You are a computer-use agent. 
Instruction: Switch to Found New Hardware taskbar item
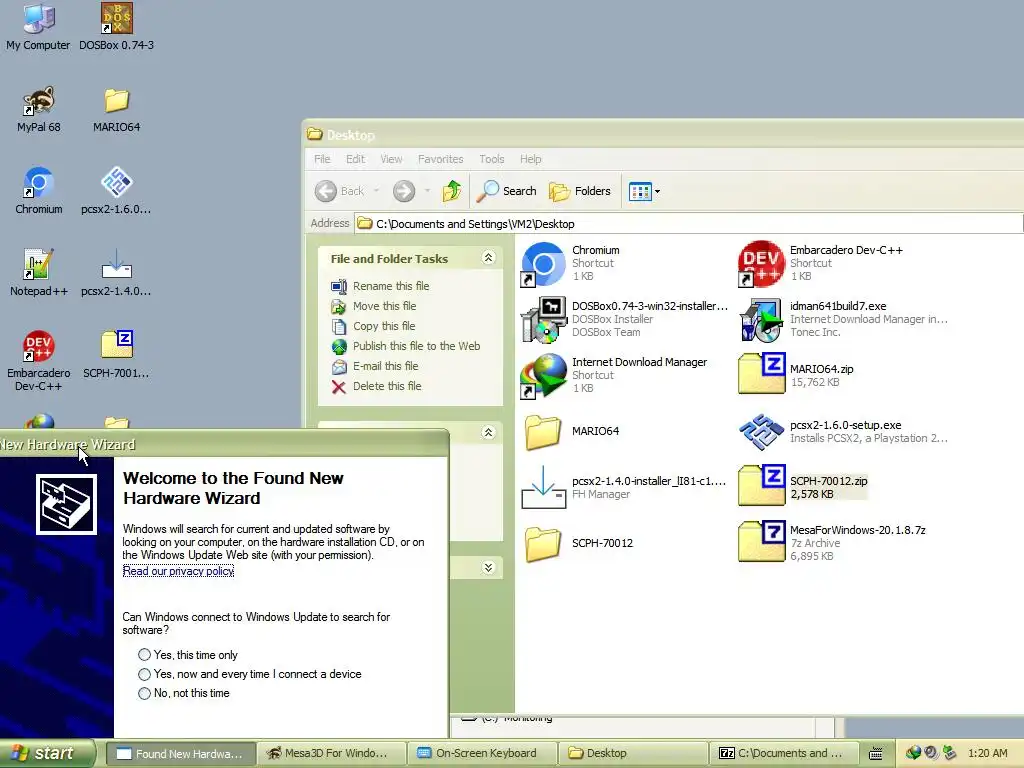[x=180, y=753]
